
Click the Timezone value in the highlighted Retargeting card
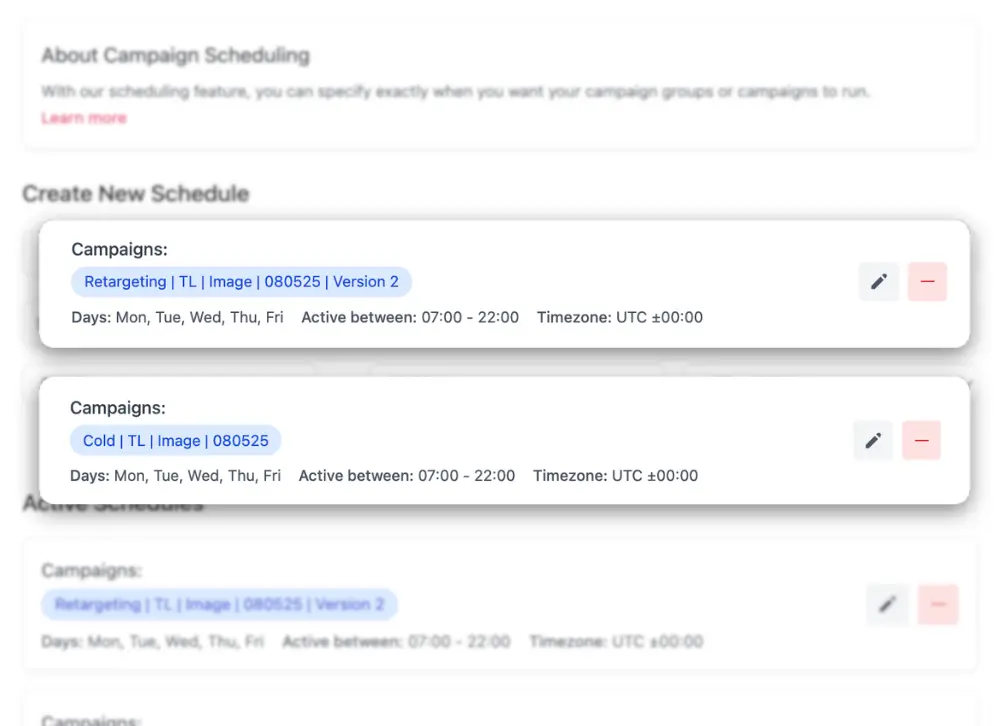(659, 317)
